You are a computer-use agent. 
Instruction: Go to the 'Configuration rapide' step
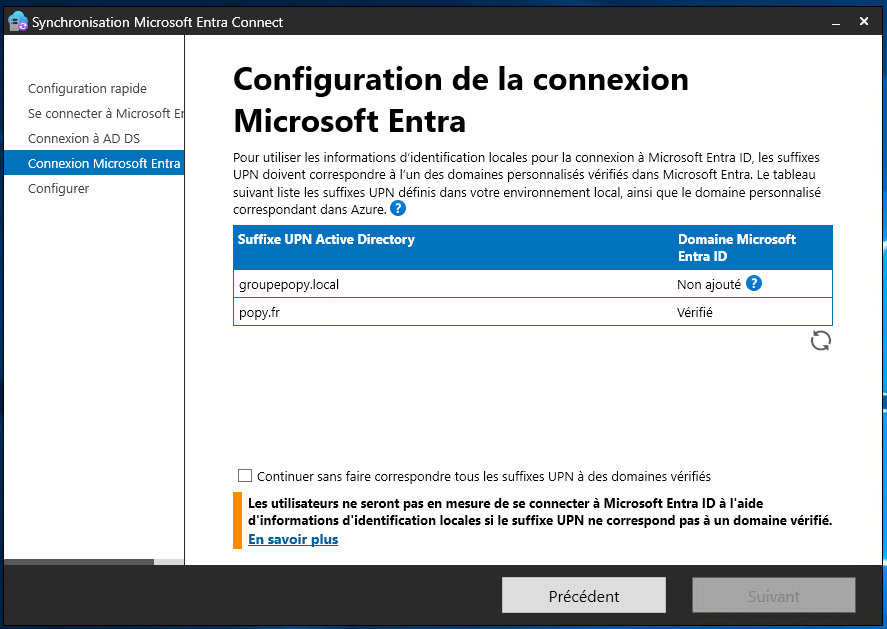[87, 88]
